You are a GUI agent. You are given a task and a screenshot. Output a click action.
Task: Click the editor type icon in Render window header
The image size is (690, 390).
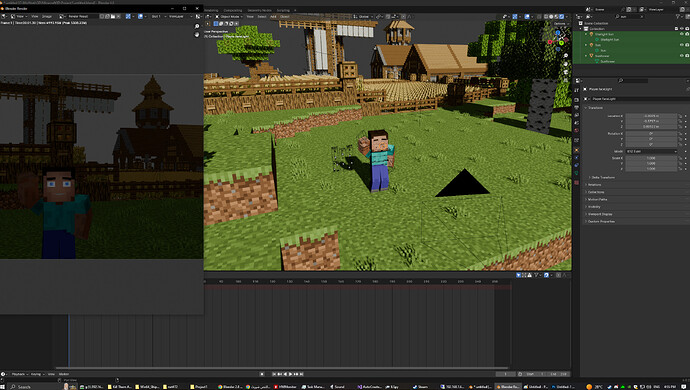pos(5,16)
